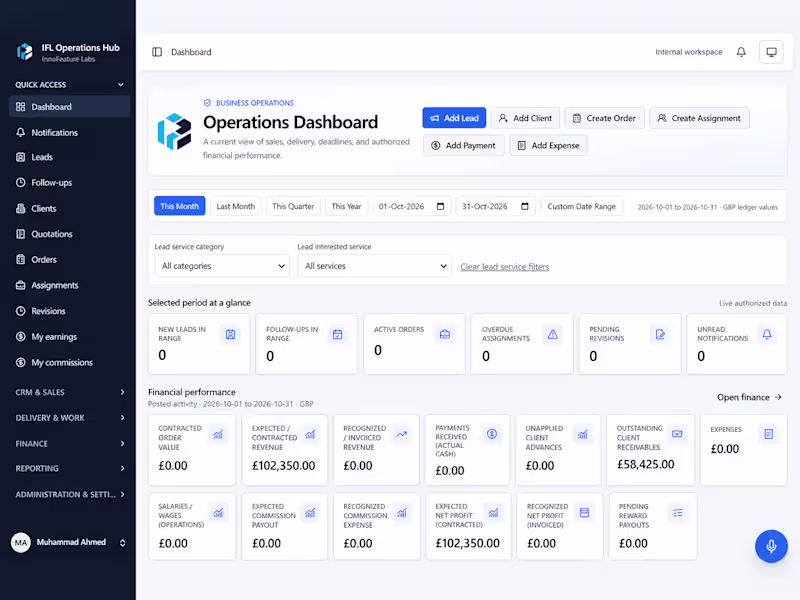Click the IFL Operations Hub logo in the sidebar

coord(24,52)
